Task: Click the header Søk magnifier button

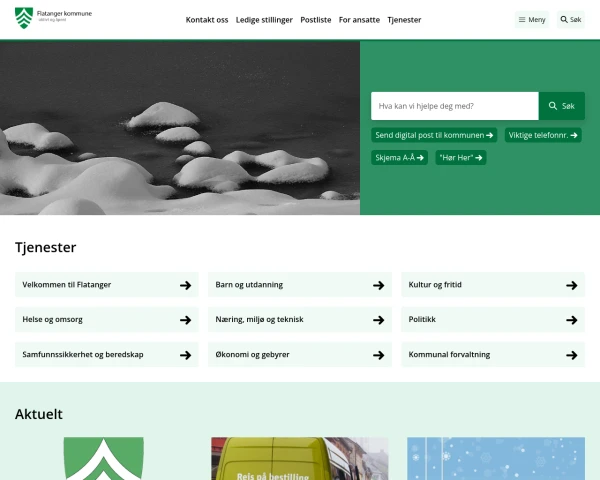Action: click(x=571, y=20)
